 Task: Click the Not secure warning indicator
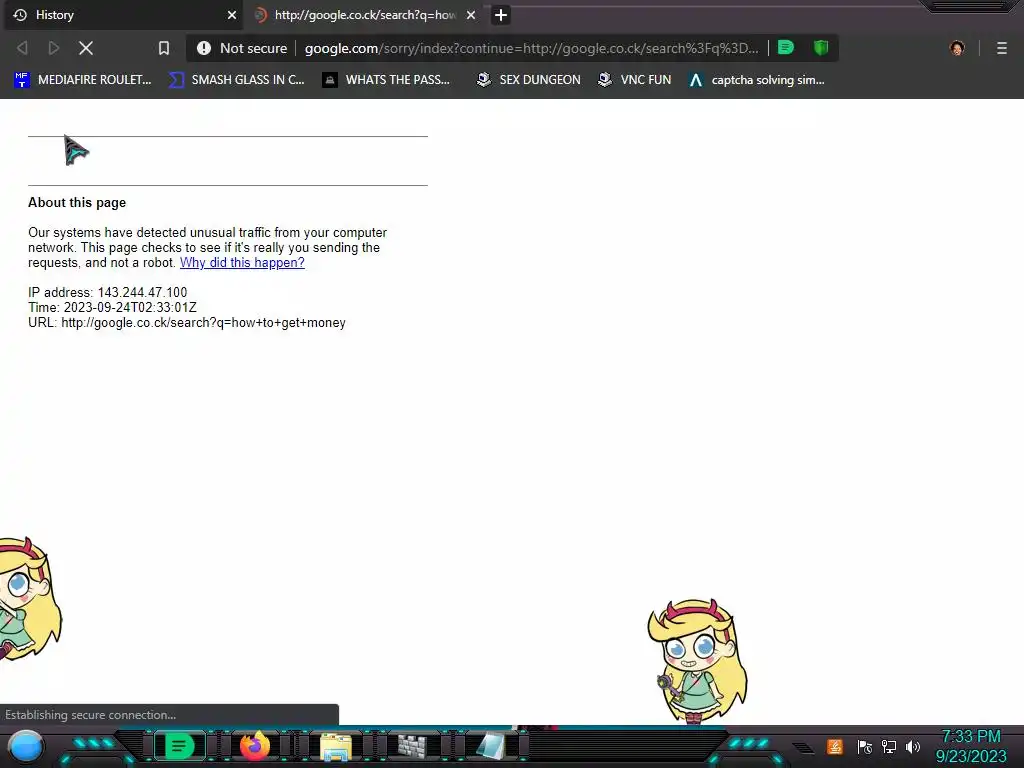tap(242, 48)
